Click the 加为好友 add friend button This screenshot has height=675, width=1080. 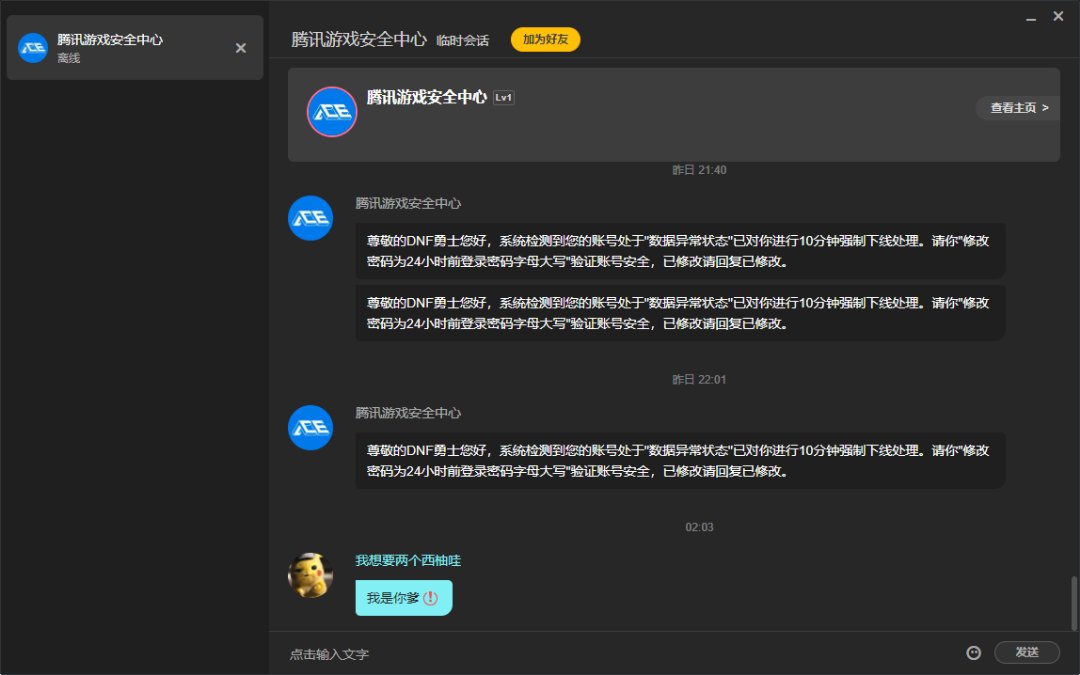546,39
